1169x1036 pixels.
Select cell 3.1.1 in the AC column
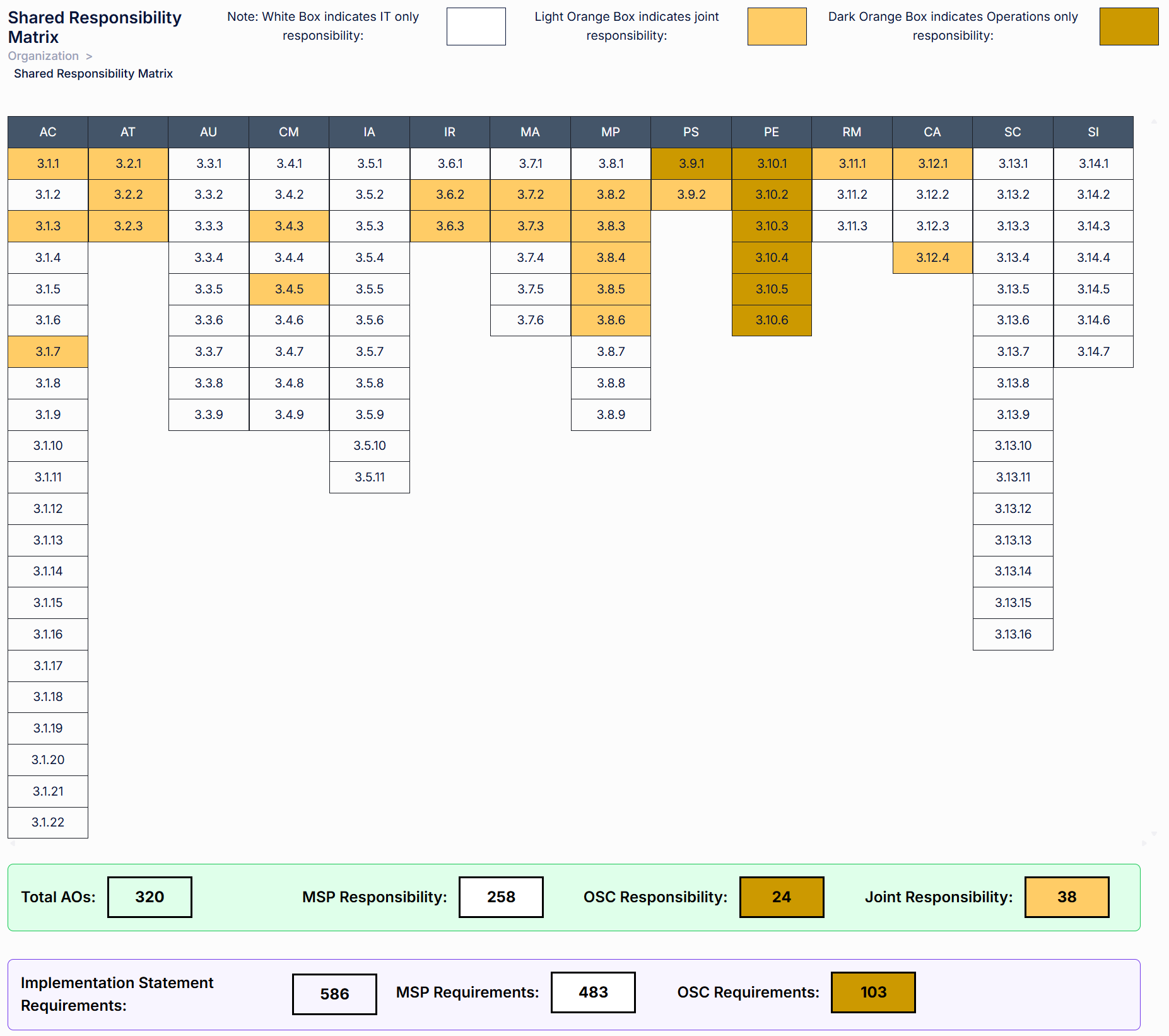click(47, 163)
